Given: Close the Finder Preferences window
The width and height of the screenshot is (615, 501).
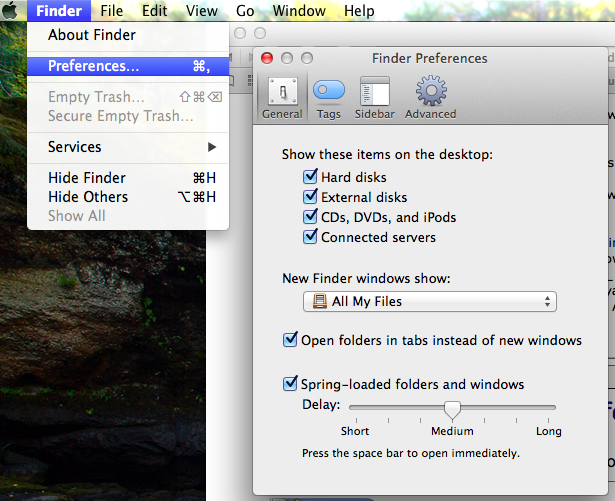Looking at the screenshot, I should 267,58.
